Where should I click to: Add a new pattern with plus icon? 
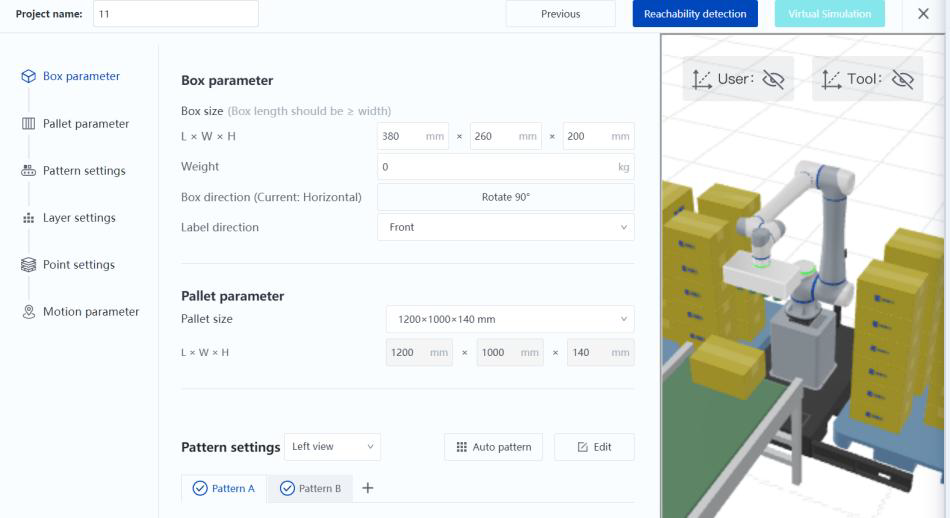coord(367,488)
